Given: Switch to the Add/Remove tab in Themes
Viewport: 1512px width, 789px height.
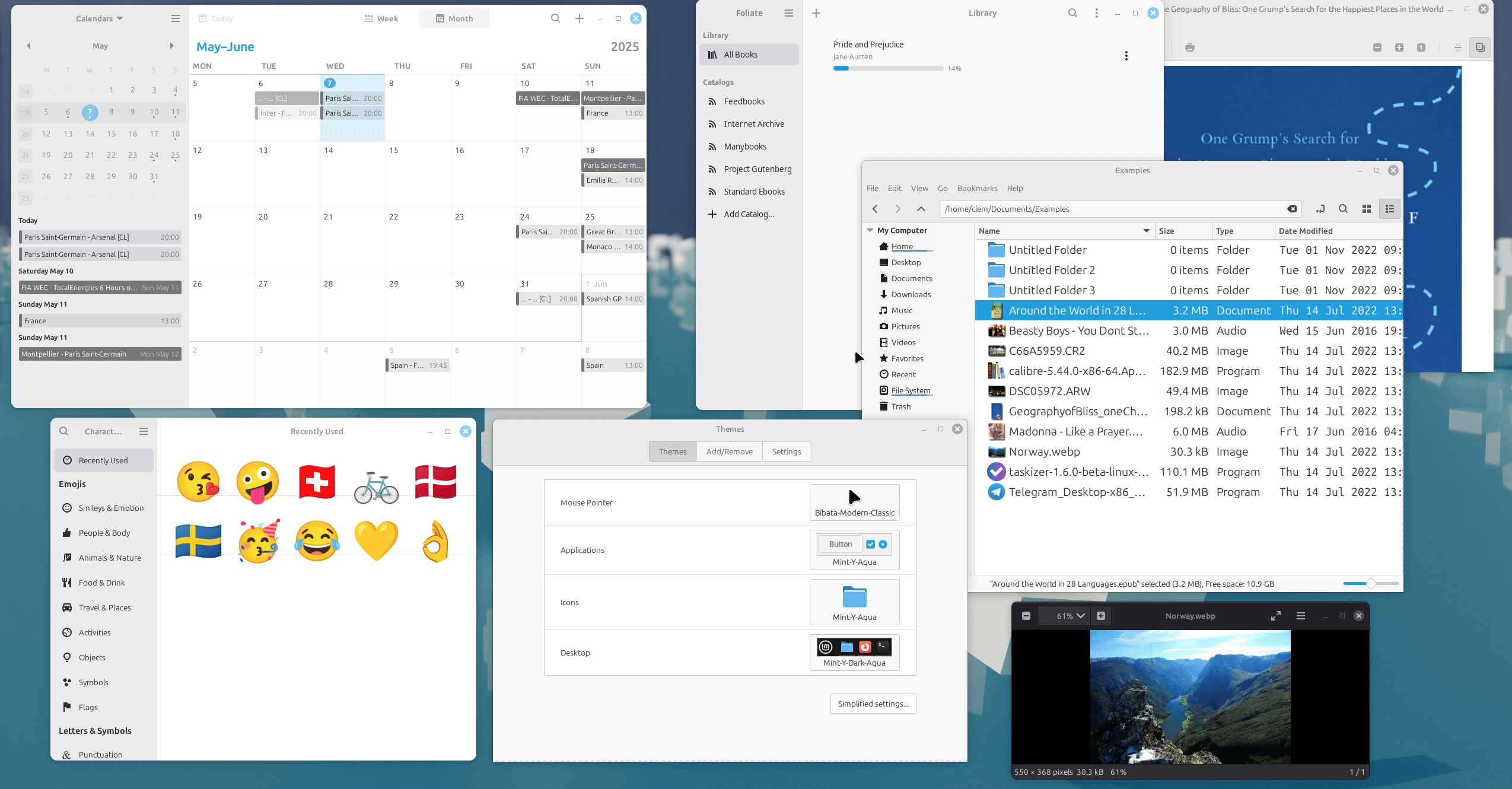Looking at the screenshot, I should pos(729,451).
